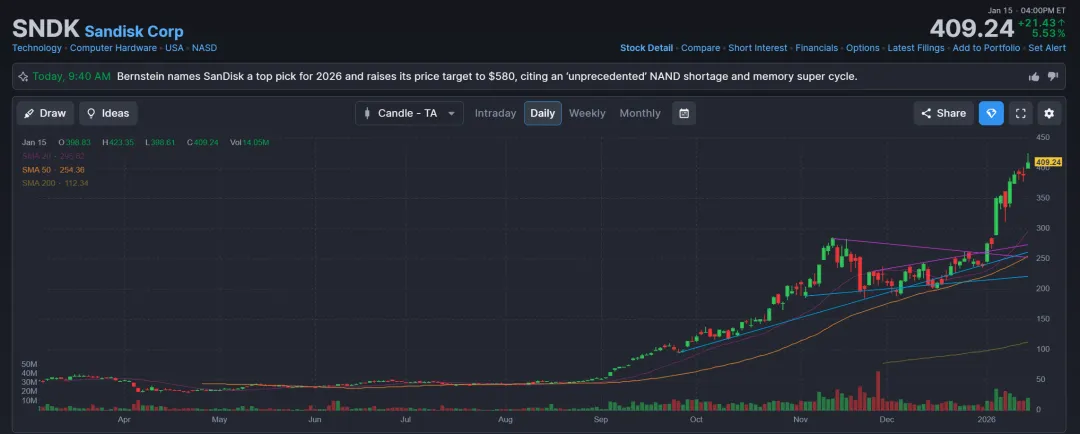Click the AI sparkle icon beside Today

pos(23,76)
